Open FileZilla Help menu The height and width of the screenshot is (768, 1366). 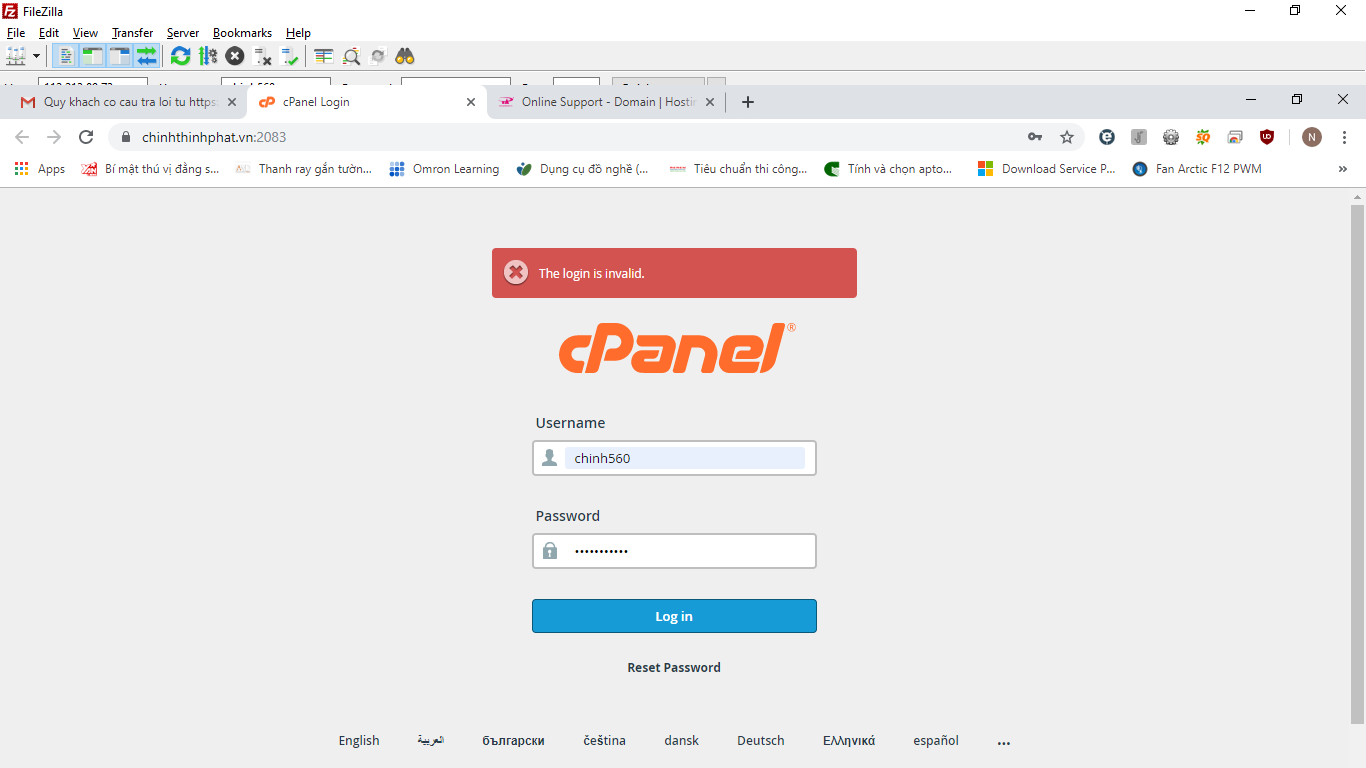298,33
